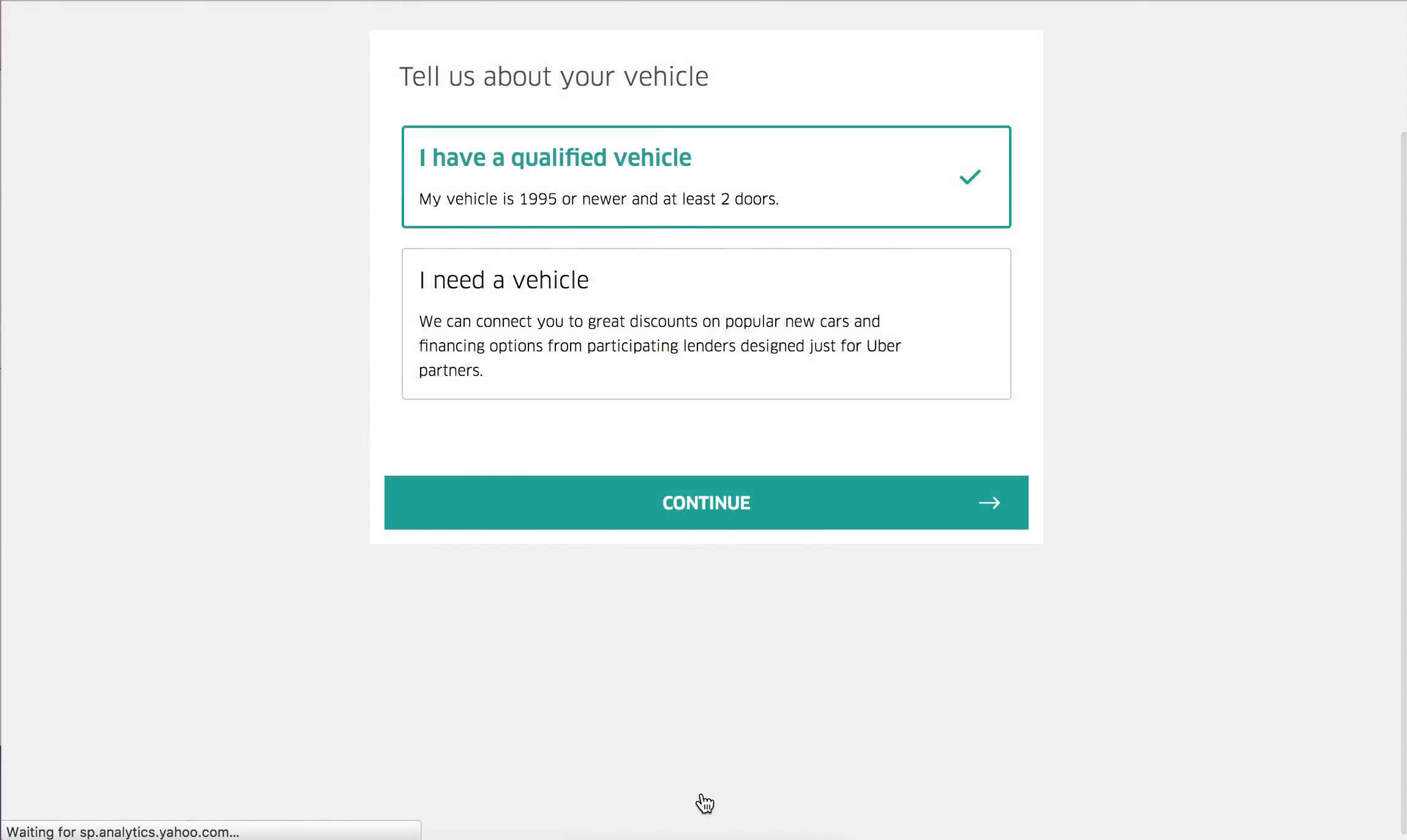Toggle selection to 'I need a vehicle'
1407x840 pixels.
706,323
